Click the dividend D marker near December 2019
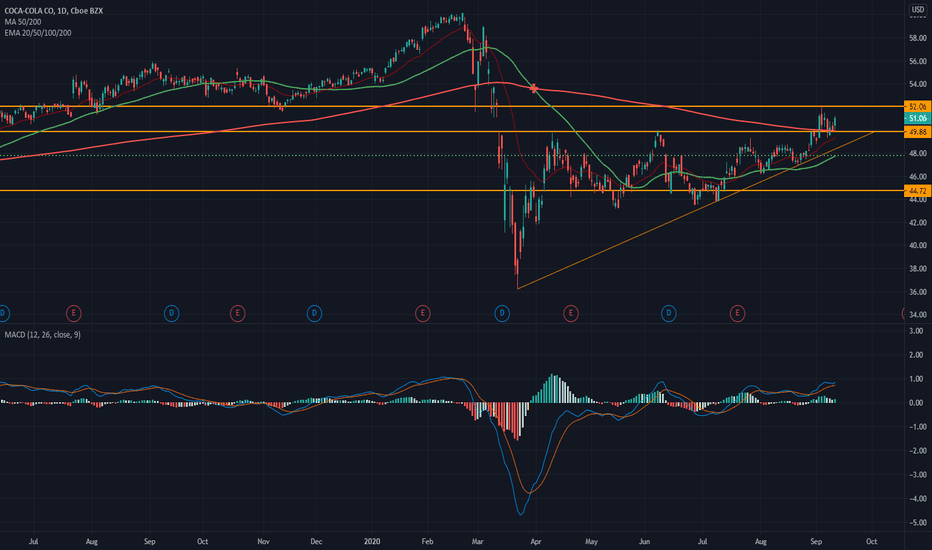 pos(314,313)
